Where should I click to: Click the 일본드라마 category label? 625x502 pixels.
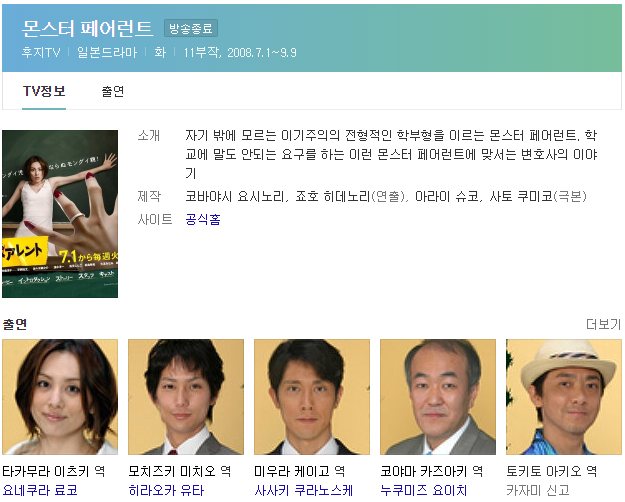(107, 52)
